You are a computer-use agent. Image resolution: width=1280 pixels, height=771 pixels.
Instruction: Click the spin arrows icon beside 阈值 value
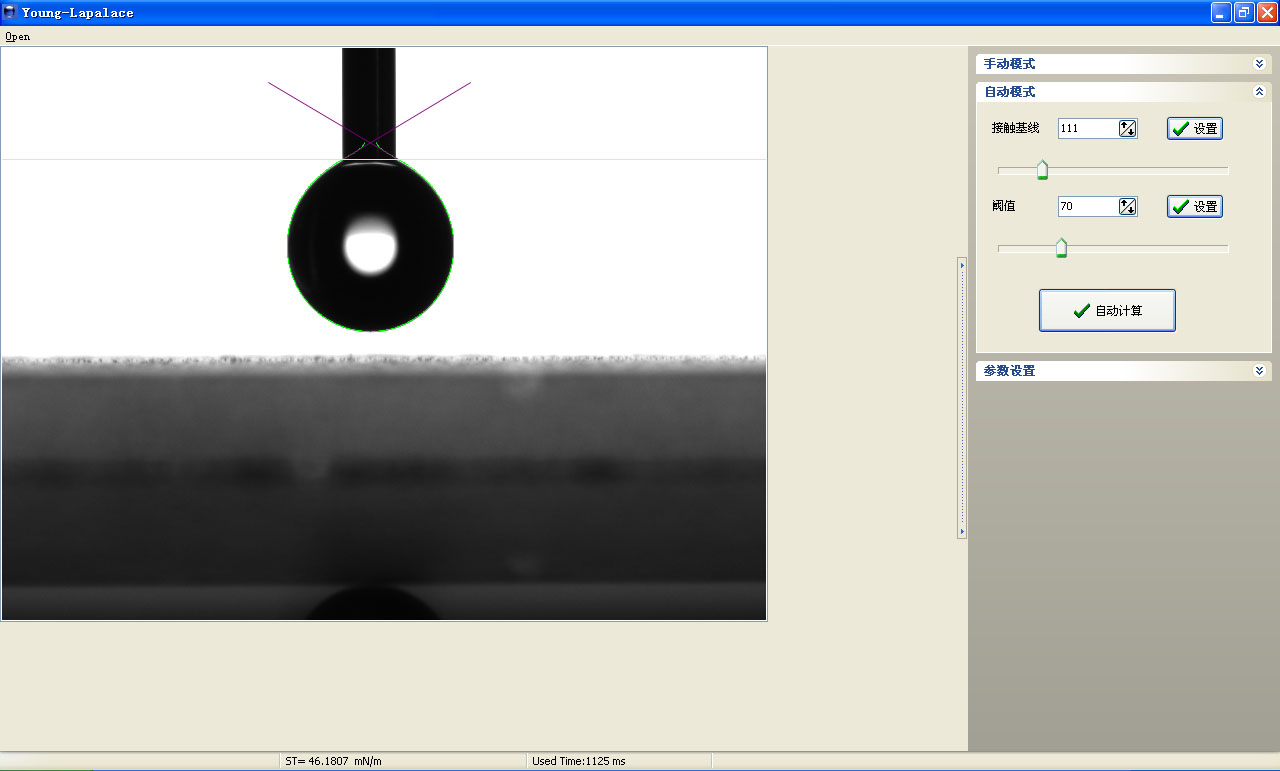(1128, 206)
